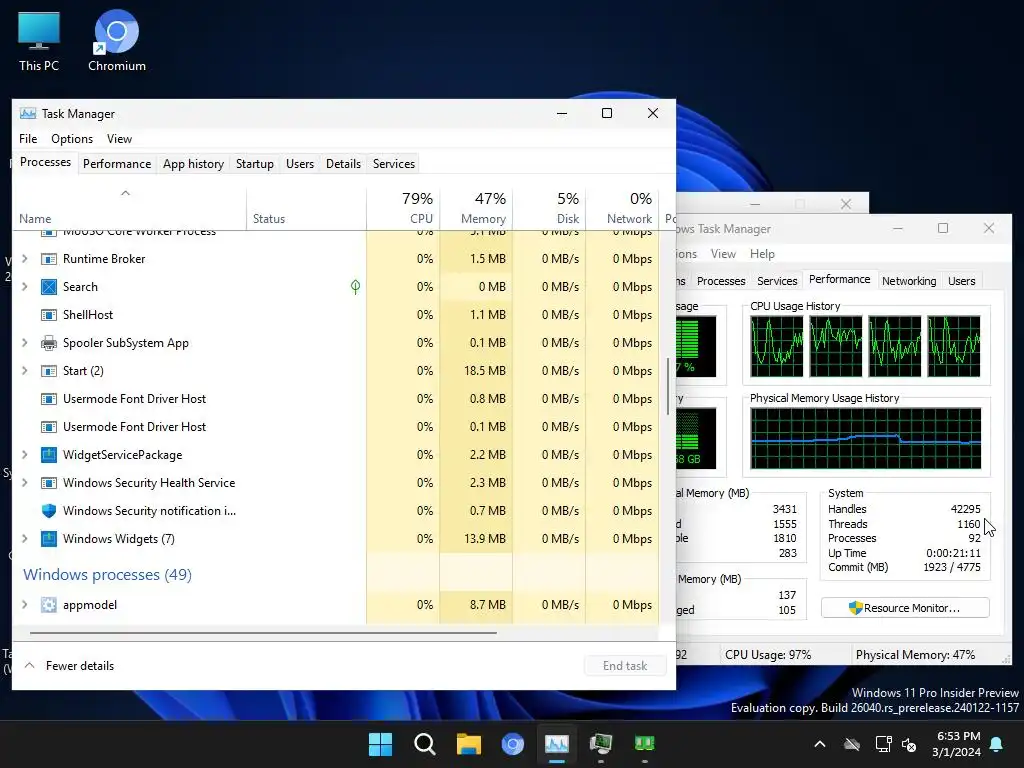
Task: Click the notification bell in system tray
Action: pyautogui.click(x=997, y=744)
